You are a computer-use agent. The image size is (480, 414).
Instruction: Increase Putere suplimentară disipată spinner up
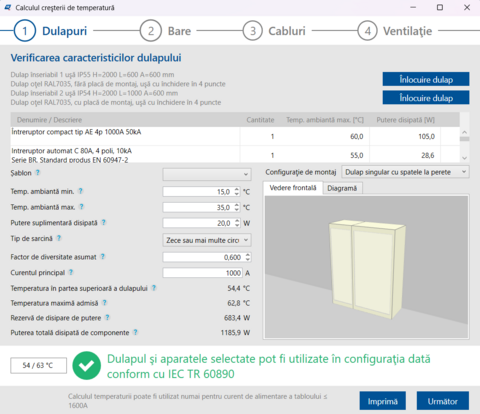point(237,220)
